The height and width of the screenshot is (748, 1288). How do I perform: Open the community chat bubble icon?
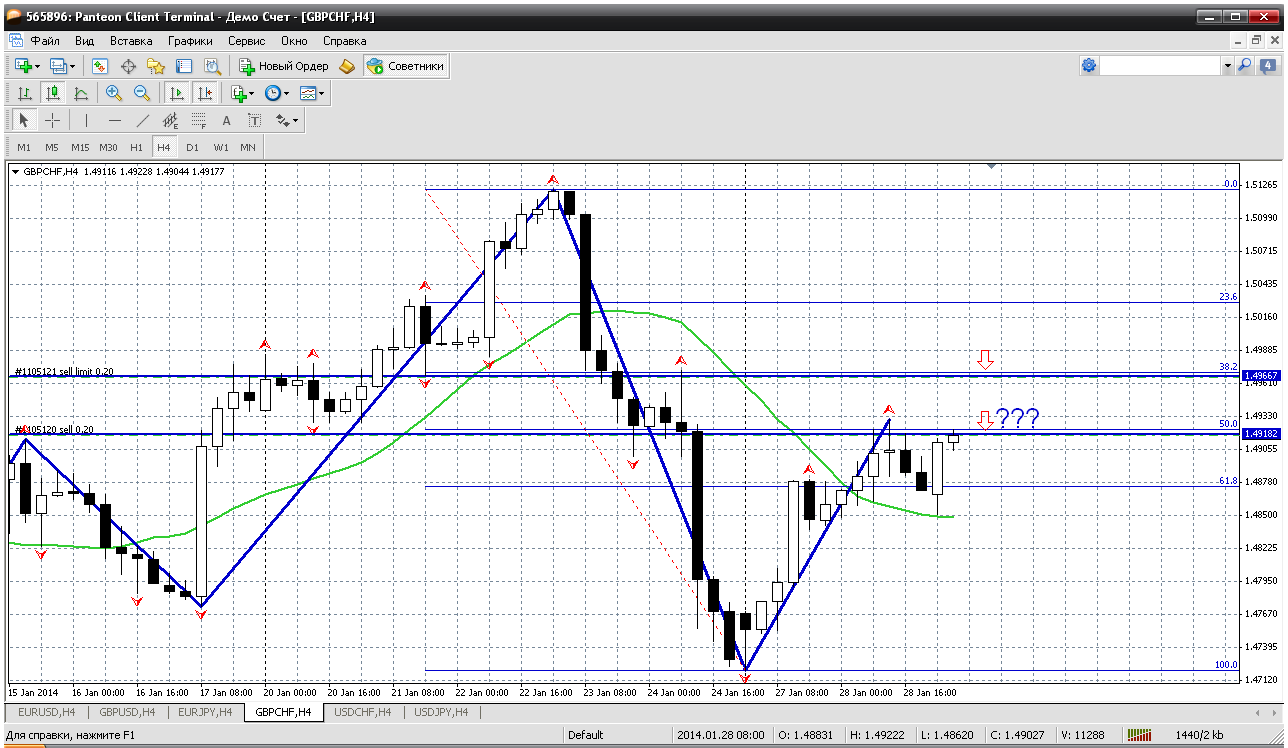click(x=1267, y=65)
